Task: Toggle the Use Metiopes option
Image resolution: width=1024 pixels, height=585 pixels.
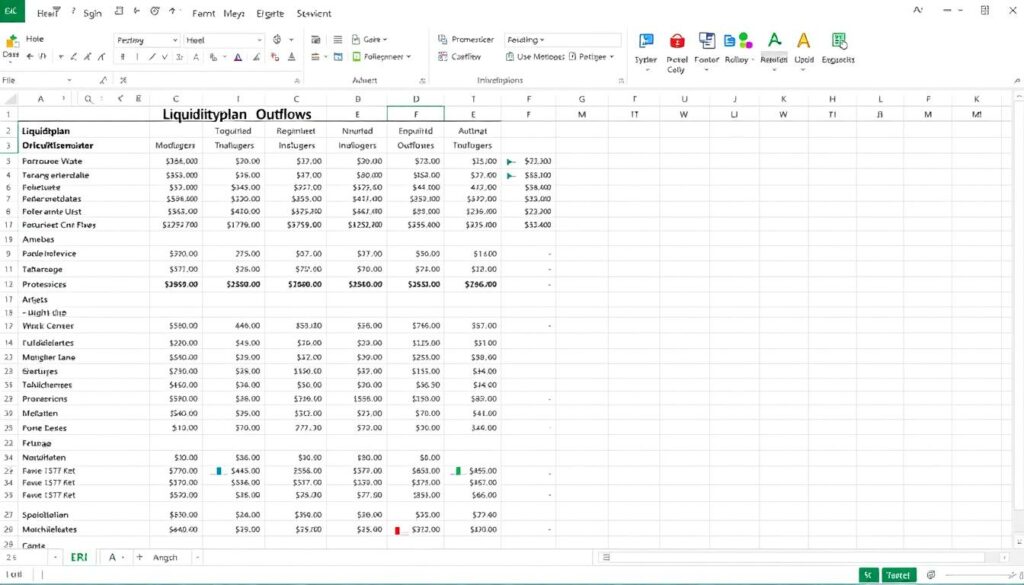Action: click(x=535, y=57)
